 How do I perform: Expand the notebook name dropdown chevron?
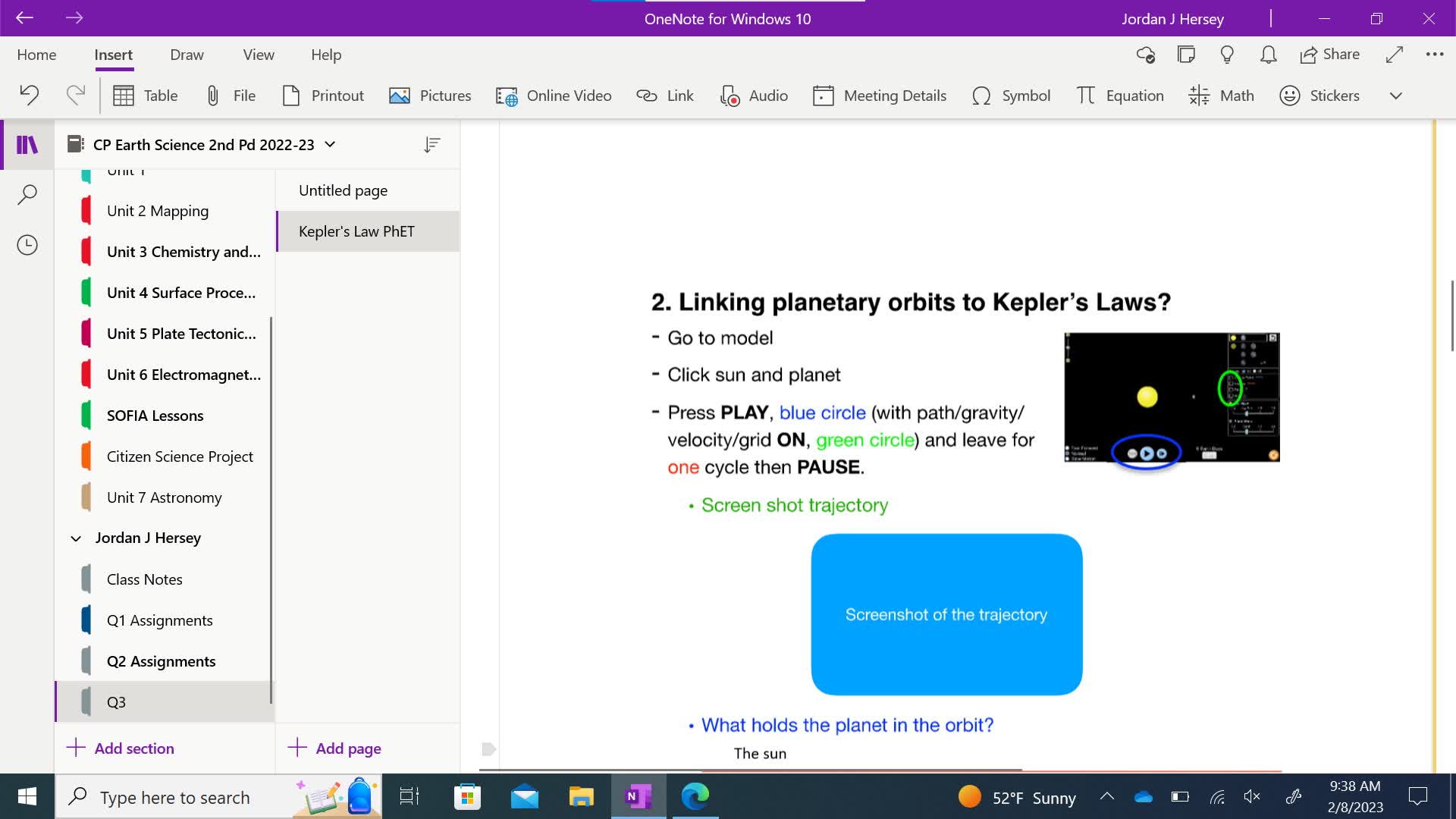(330, 144)
